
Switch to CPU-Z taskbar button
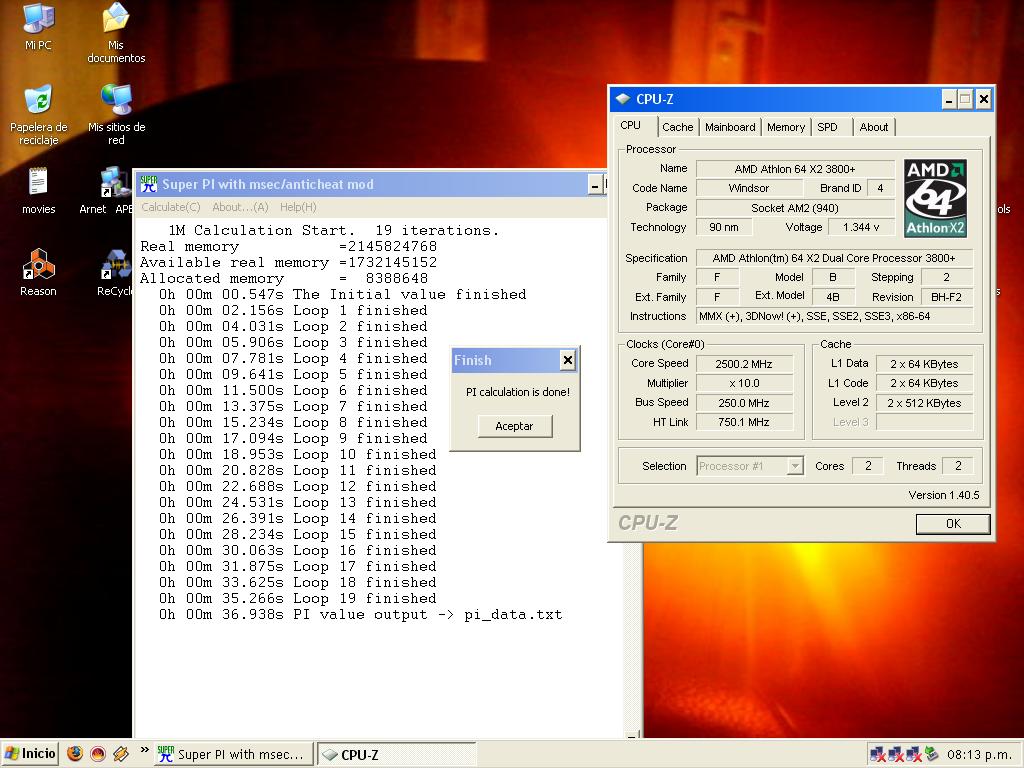tap(396, 754)
